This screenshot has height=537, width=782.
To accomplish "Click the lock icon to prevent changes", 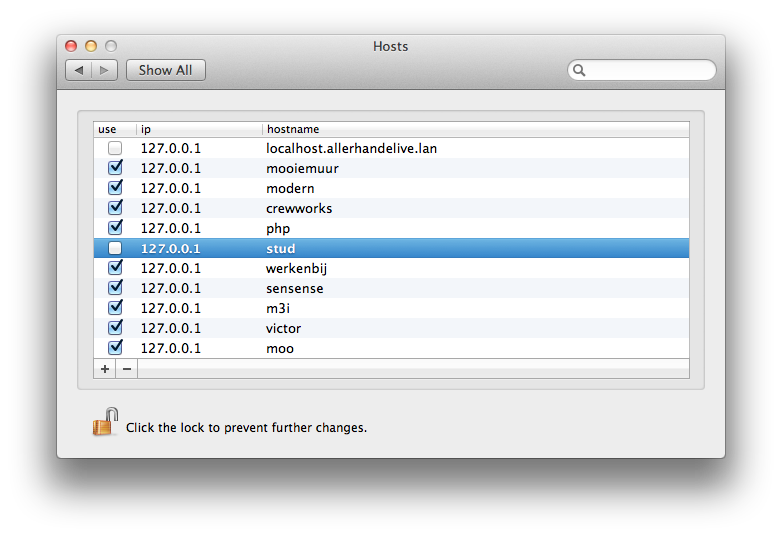I will (x=105, y=423).
